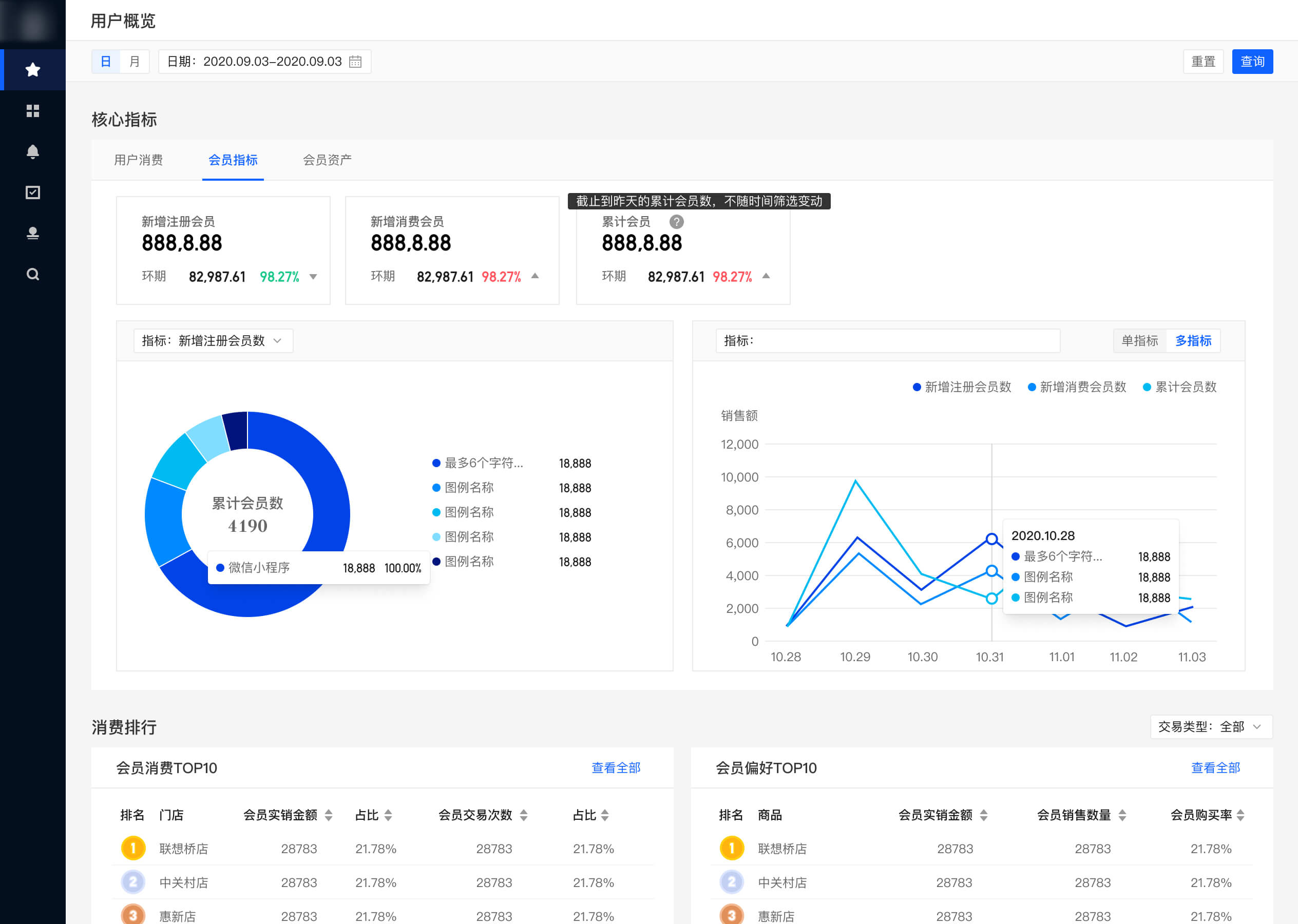Click 联想桥店 in 会员消费TOP10 table
Screen dimensions: 1298x924
coord(184,849)
